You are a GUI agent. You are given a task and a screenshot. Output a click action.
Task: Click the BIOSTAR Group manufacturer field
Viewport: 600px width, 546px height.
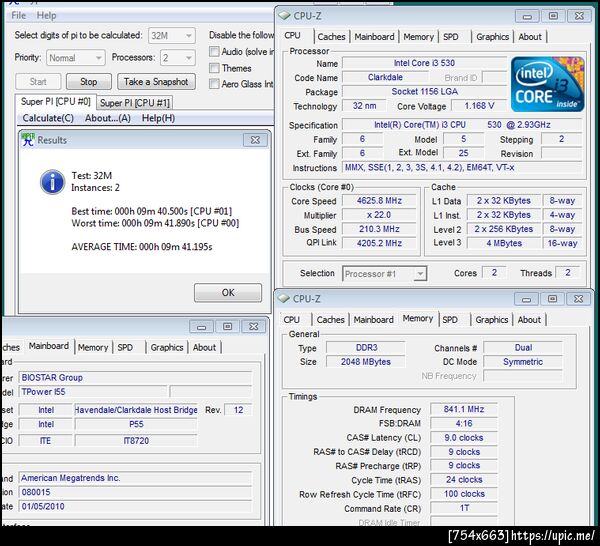[135, 378]
